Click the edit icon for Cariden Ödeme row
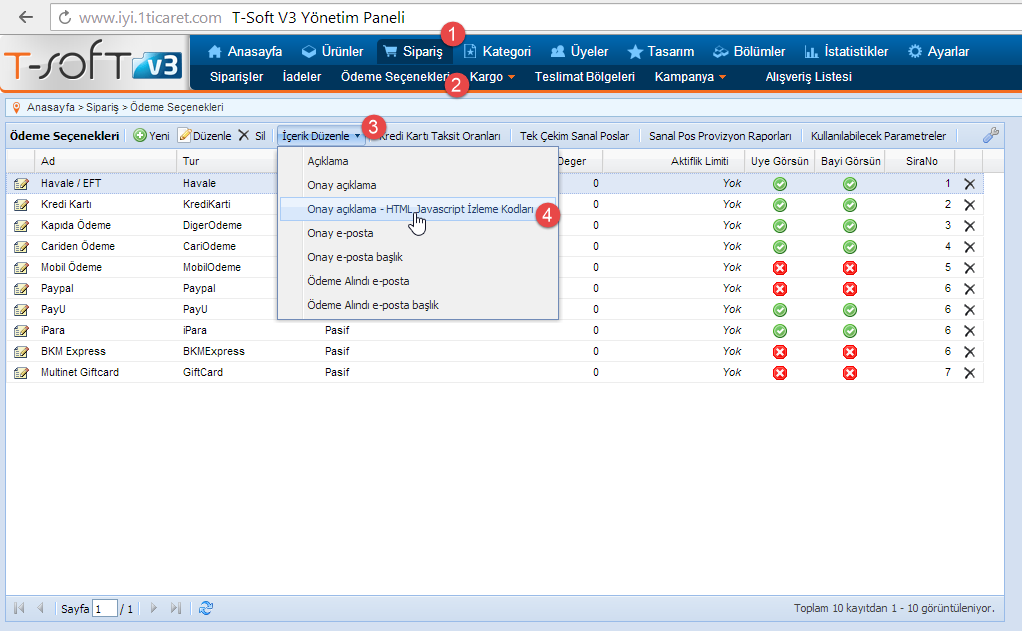 [x=21, y=246]
